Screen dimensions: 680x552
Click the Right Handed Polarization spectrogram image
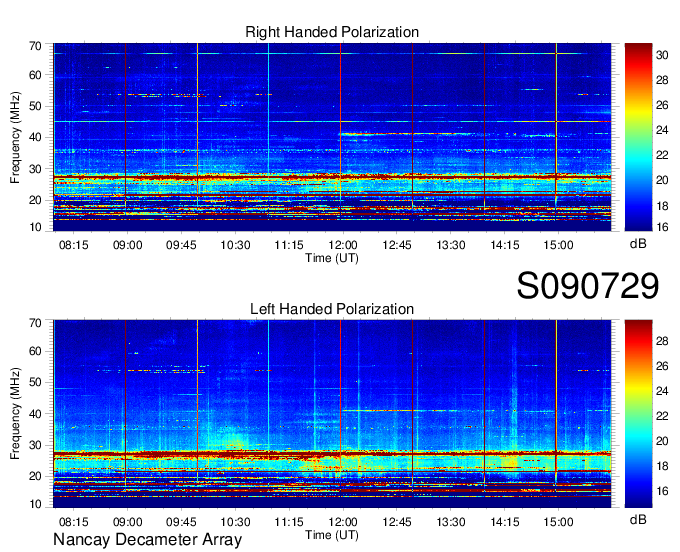click(332, 137)
